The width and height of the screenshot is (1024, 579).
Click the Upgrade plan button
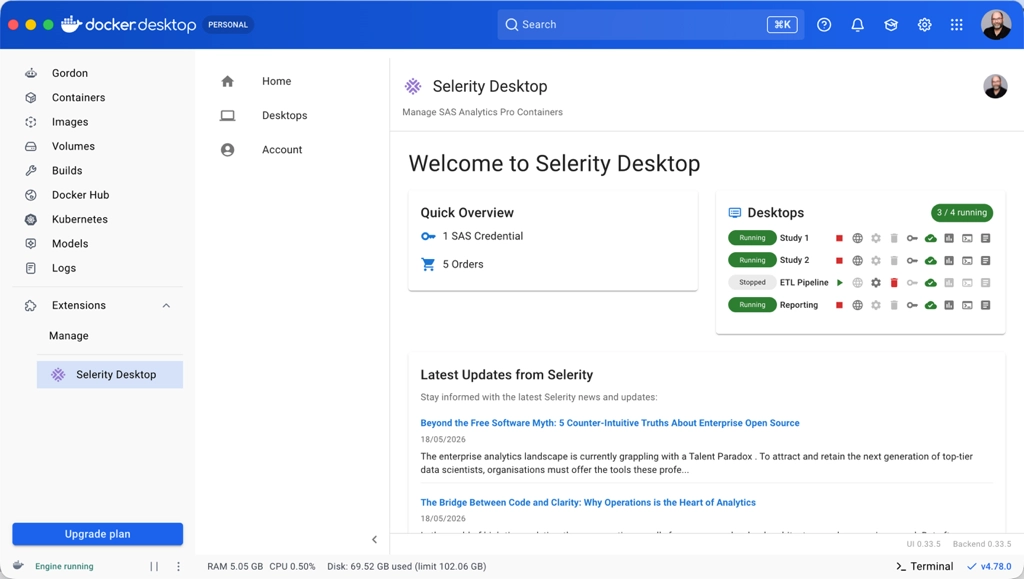(97, 534)
